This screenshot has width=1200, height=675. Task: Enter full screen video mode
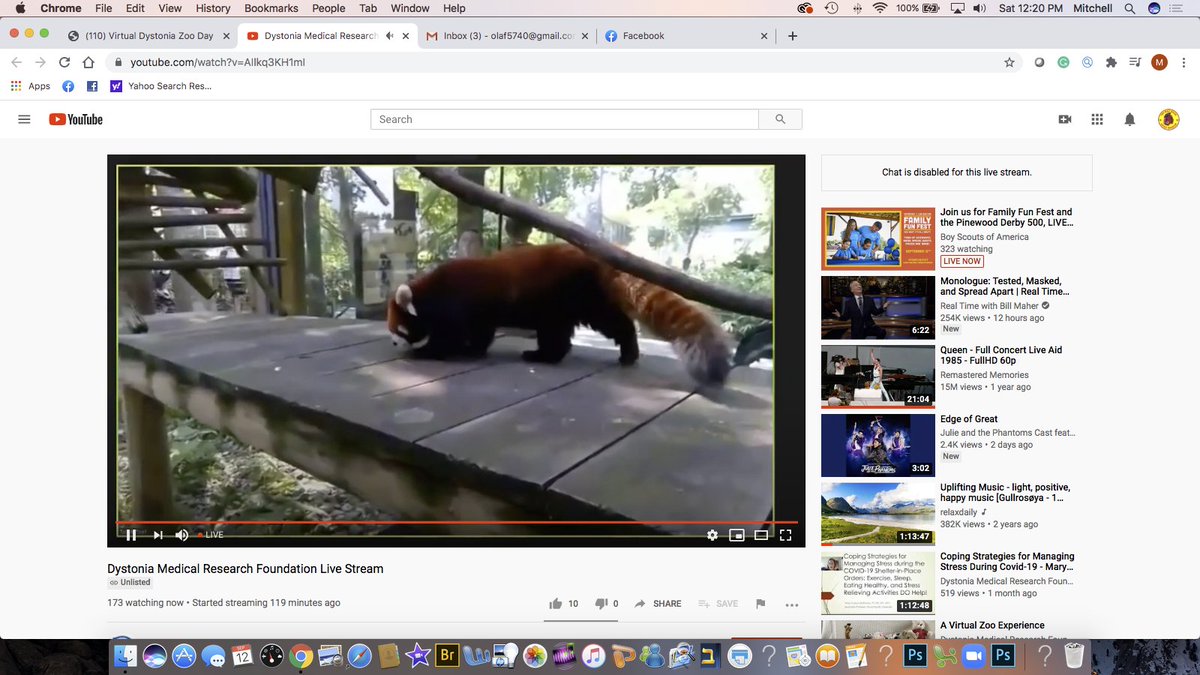point(785,535)
